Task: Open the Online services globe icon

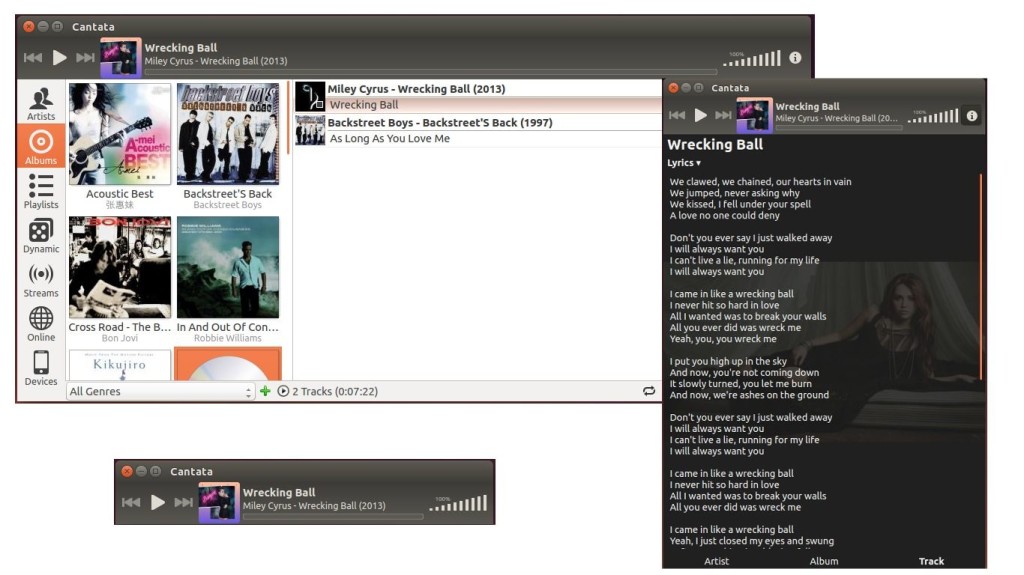Action: (40, 324)
